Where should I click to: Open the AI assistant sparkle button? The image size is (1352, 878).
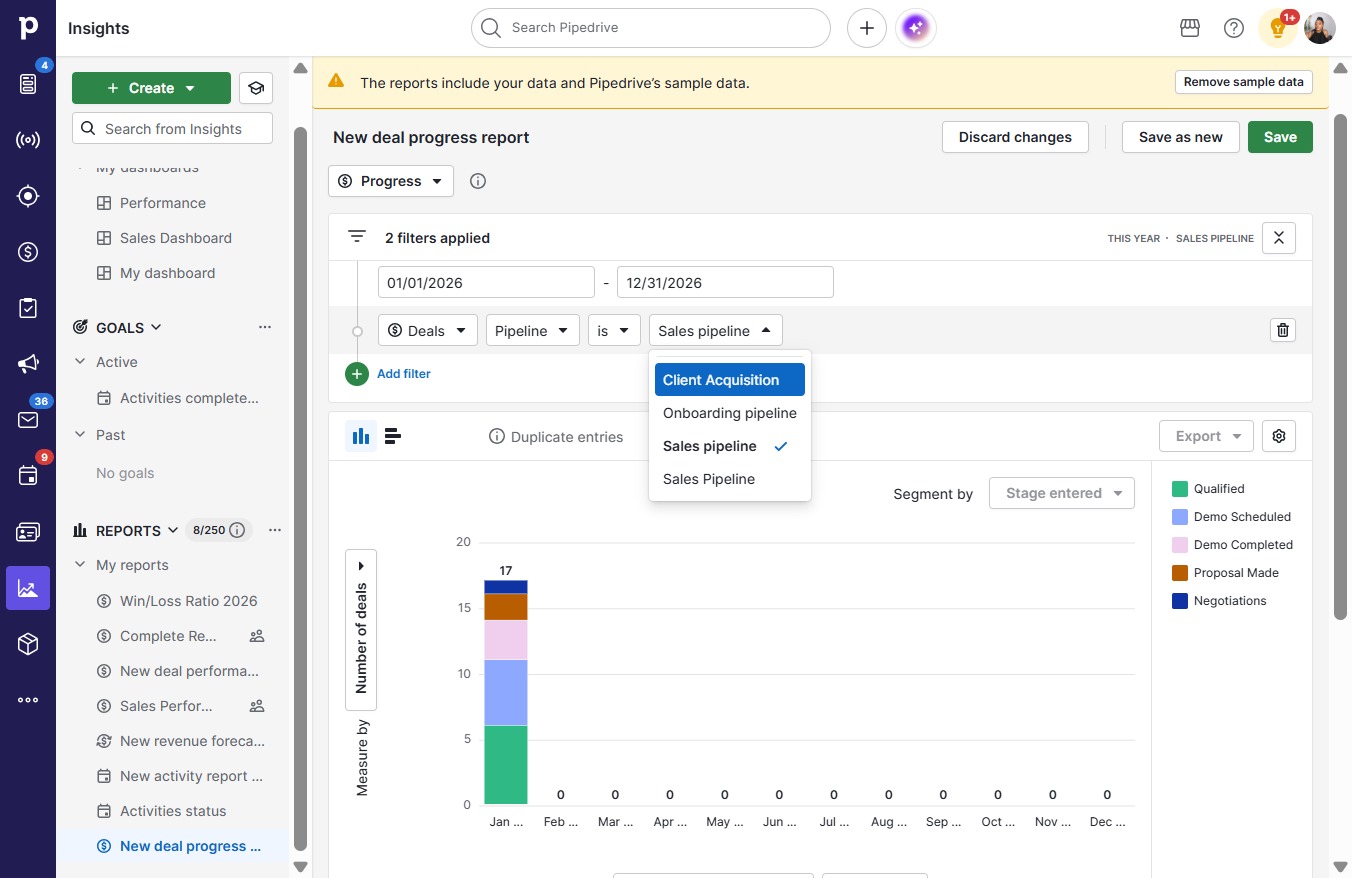click(x=916, y=28)
